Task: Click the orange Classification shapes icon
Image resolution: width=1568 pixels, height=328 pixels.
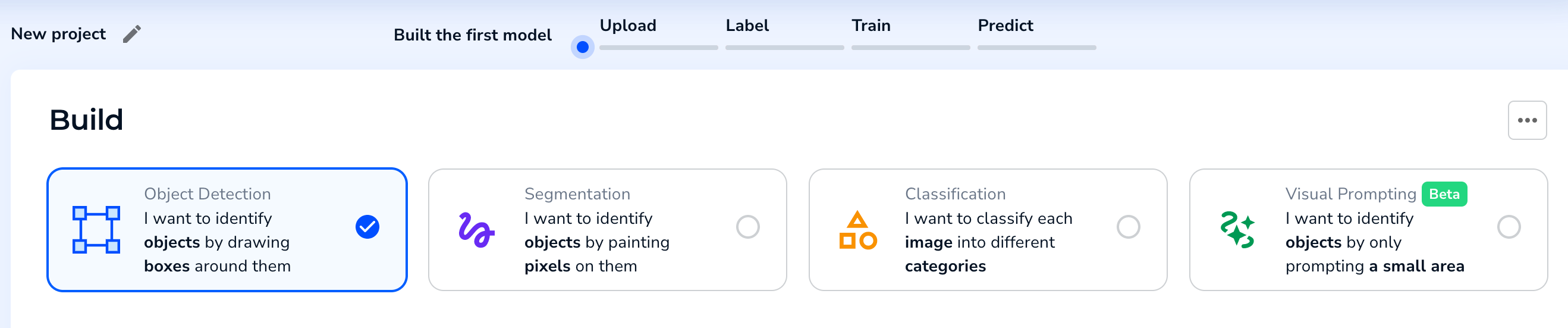Action: (x=857, y=230)
